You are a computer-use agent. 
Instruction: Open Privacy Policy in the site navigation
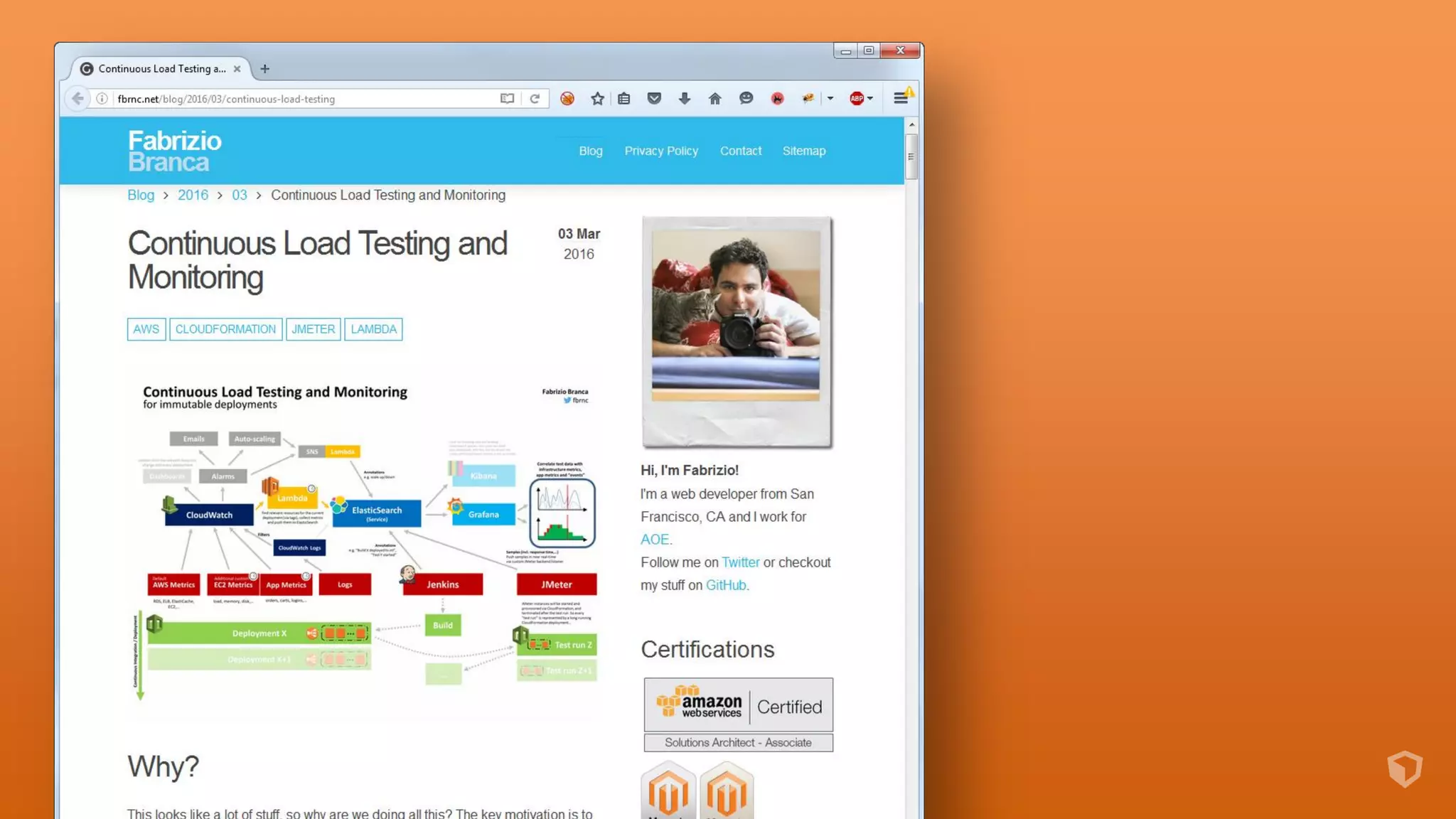(661, 151)
